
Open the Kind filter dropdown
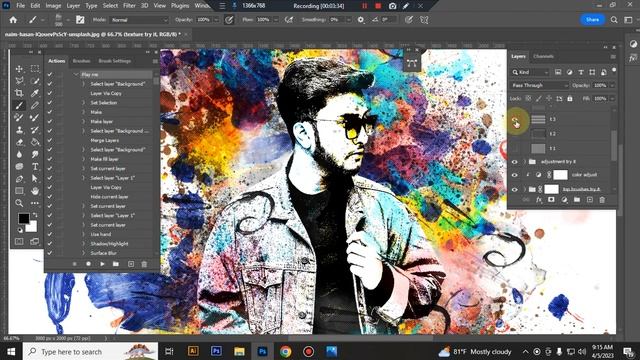(530, 72)
